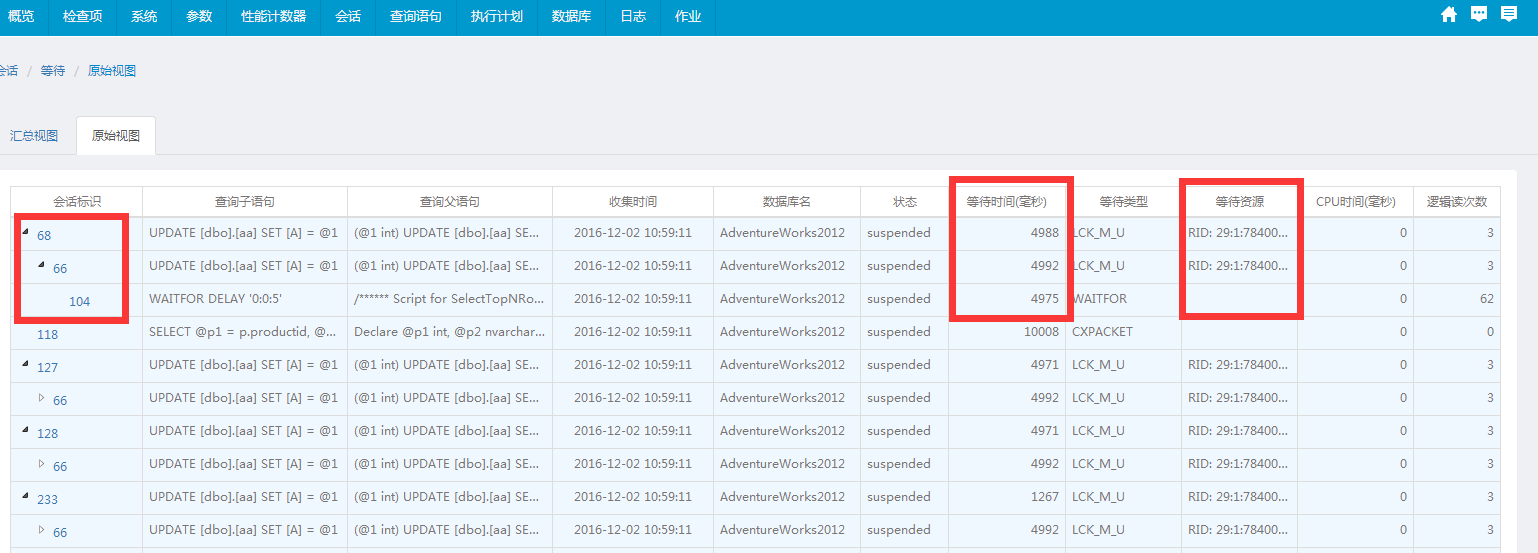Open the 检查项 menu item
This screenshot has width=1538, height=553.
82,17
